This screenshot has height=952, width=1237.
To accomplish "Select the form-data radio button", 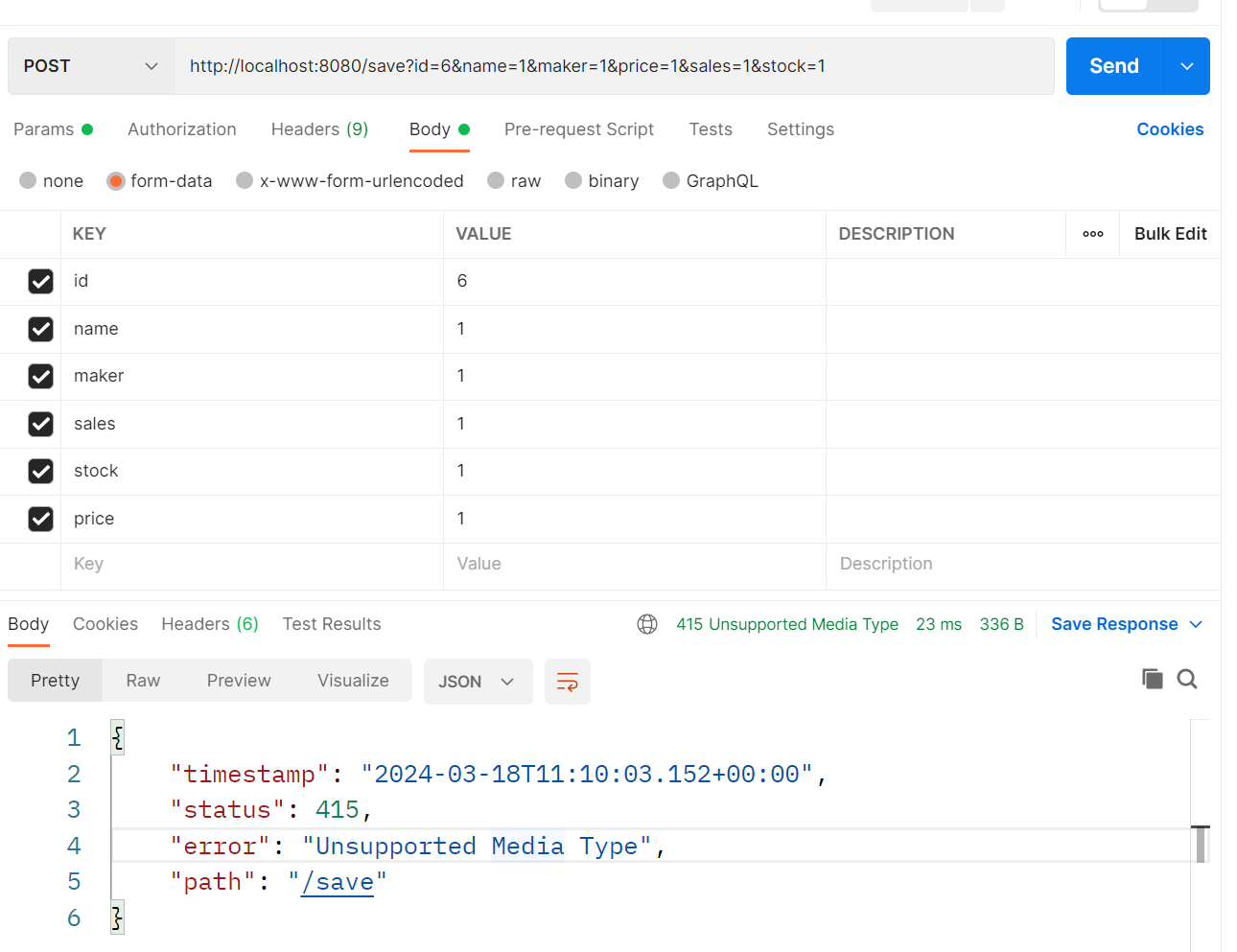I will (x=116, y=181).
